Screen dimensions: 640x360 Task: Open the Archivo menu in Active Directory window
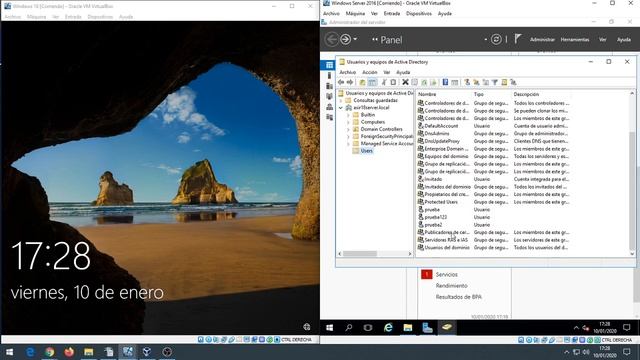(x=348, y=72)
